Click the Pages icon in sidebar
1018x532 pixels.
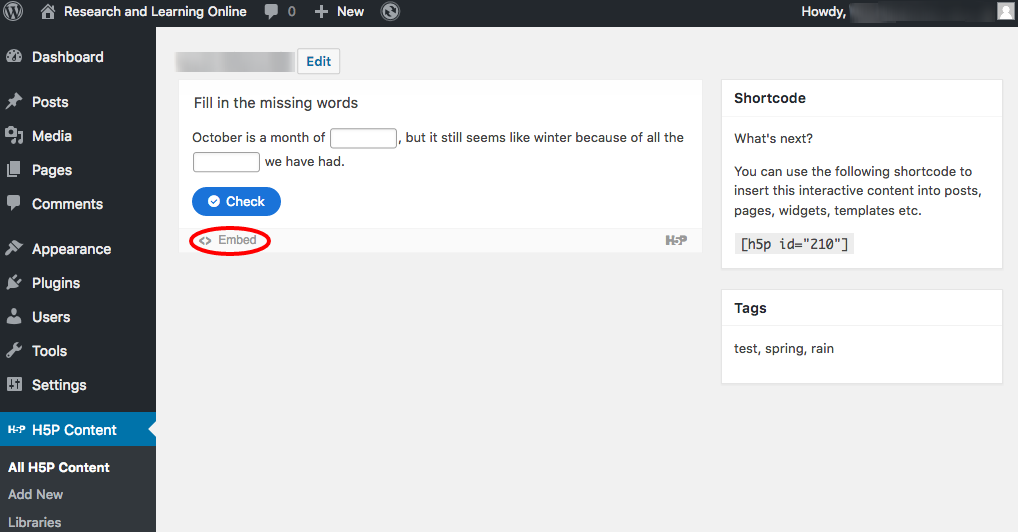coord(14,170)
